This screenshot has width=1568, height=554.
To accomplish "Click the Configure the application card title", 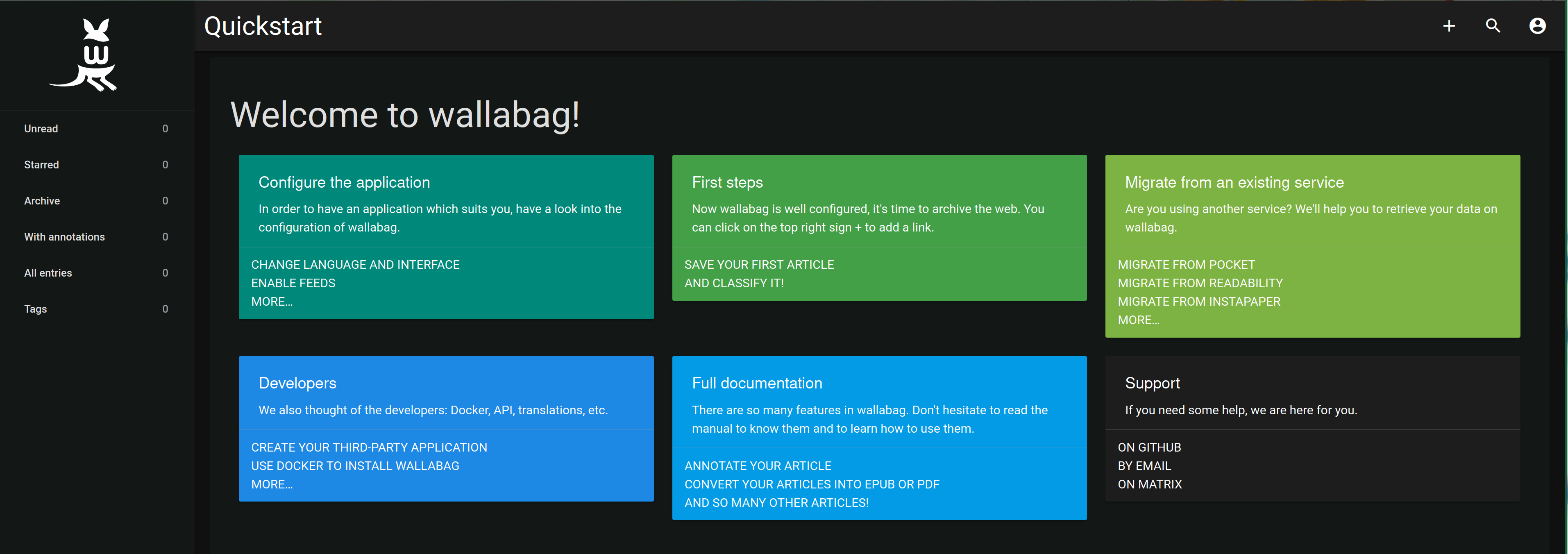I will (x=344, y=182).
